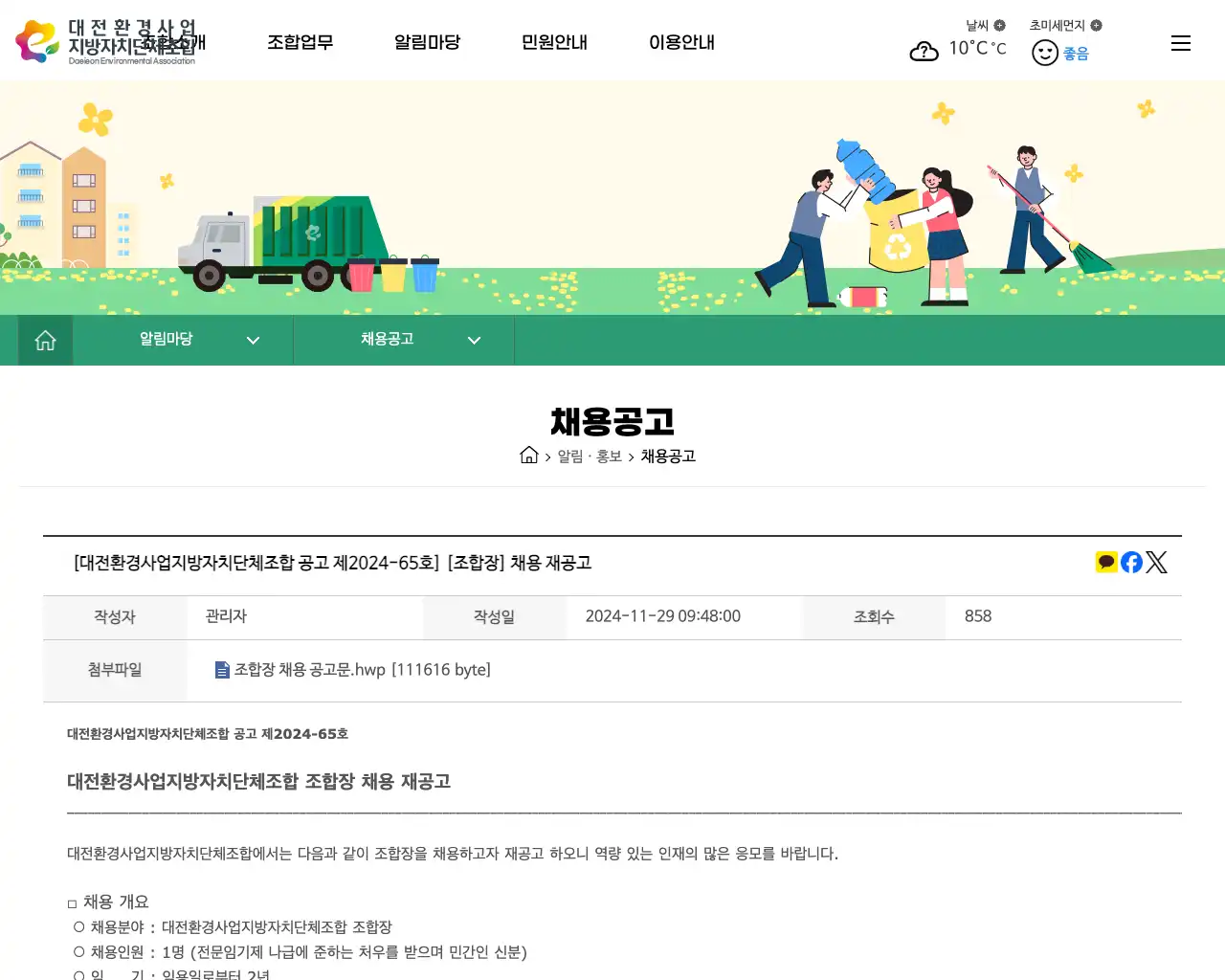Toggle the 초미세먼지 settings plus button
The image size is (1225, 980).
coord(1096,26)
